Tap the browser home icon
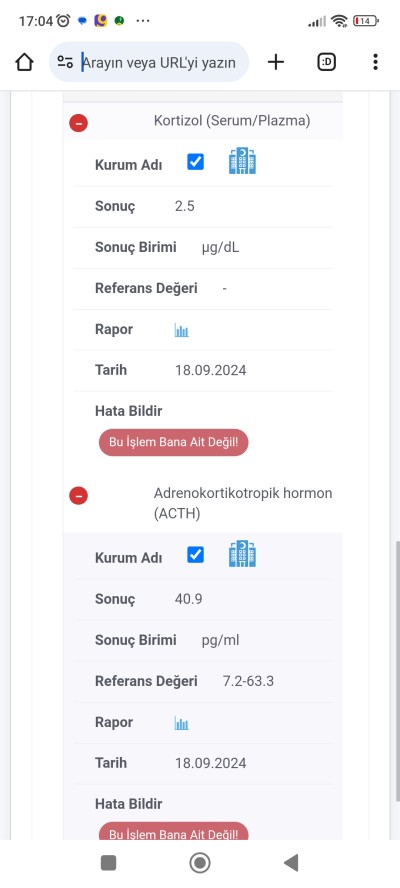 [x=24, y=62]
